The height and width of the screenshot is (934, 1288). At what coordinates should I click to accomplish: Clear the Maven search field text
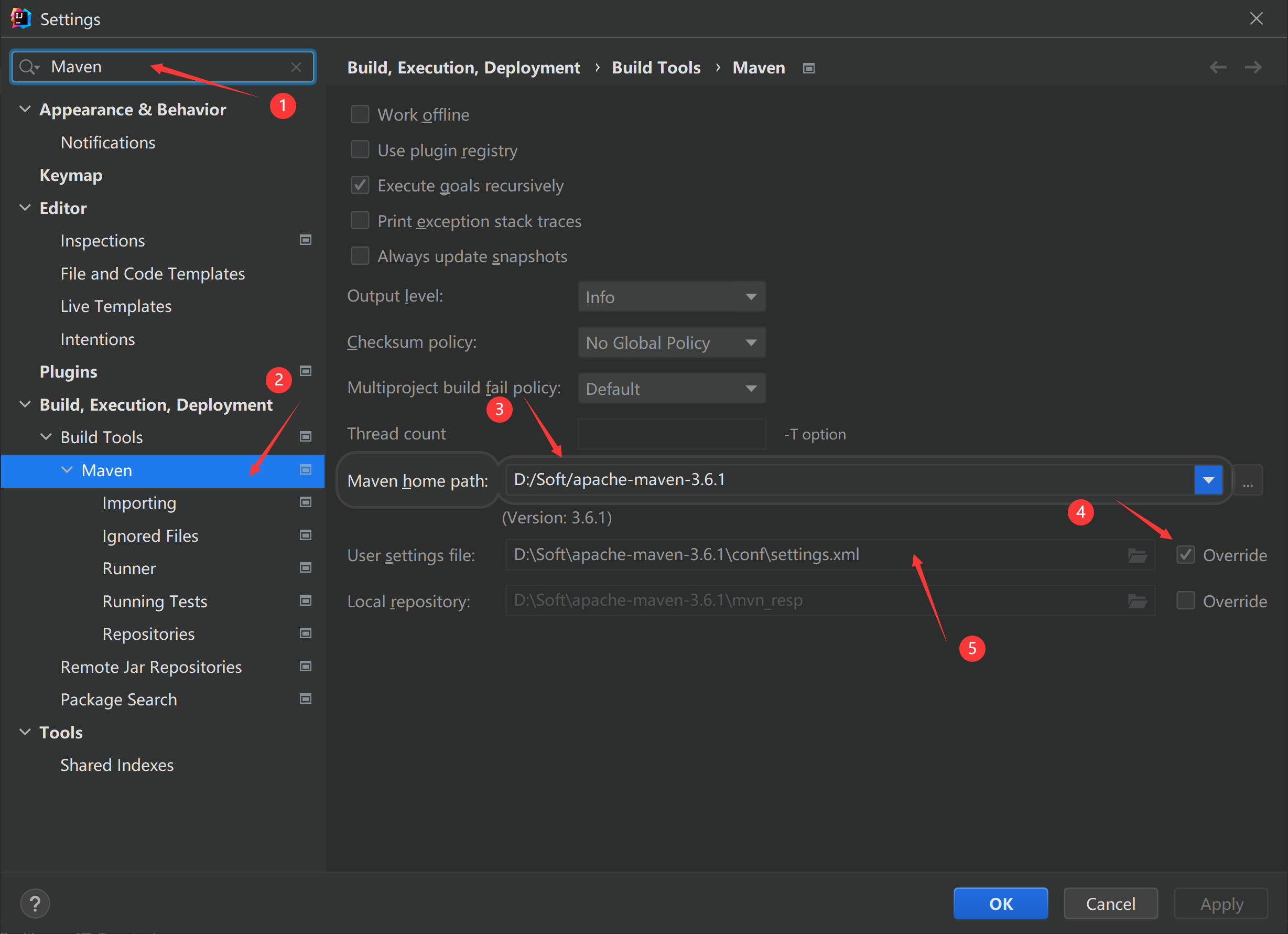click(x=296, y=67)
